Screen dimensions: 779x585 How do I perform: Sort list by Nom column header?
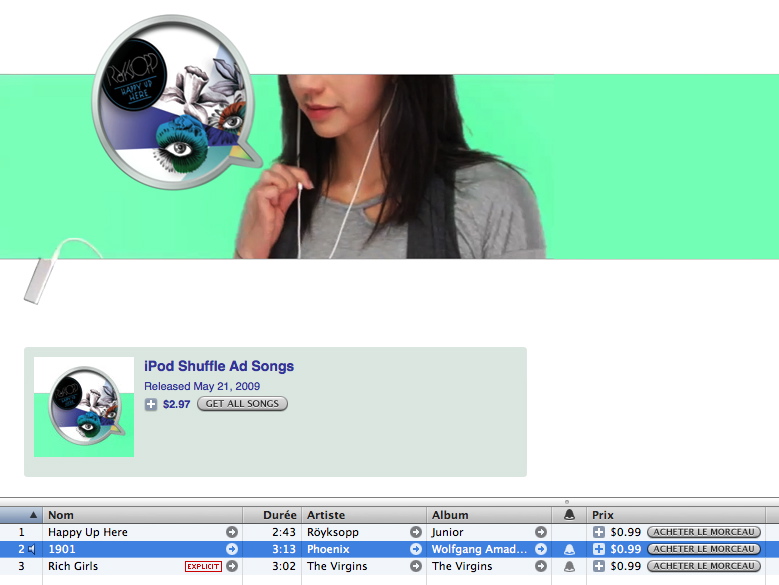pyautogui.click(x=143, y=515)
